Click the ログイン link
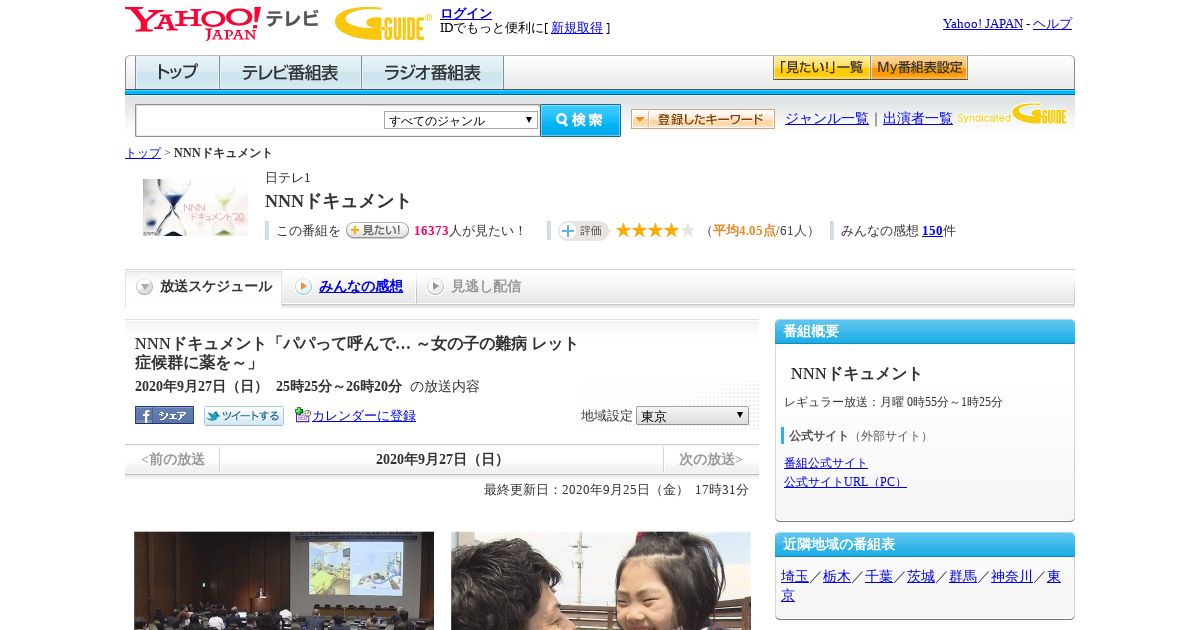The width and height of the screenshot is (1200, 630). point(466,13)
